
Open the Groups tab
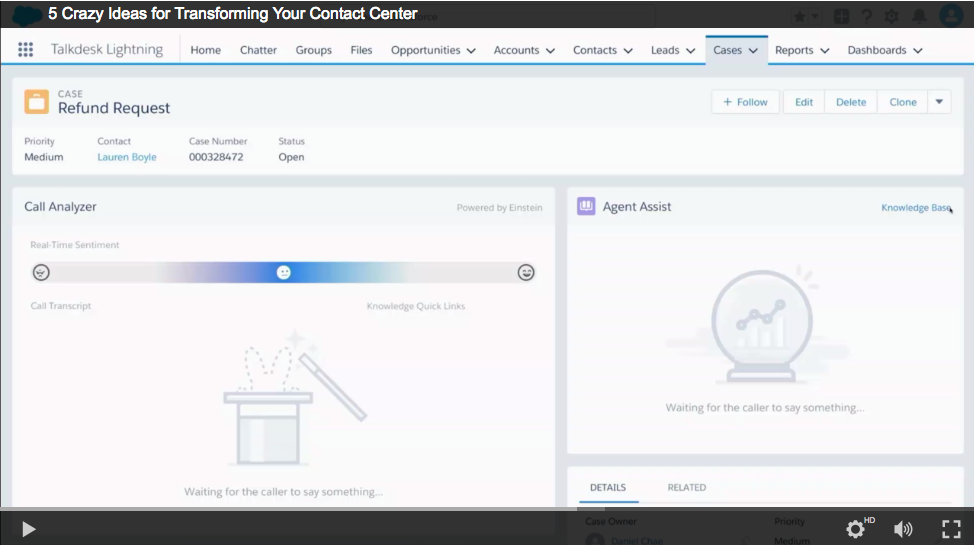pos(313,50)
